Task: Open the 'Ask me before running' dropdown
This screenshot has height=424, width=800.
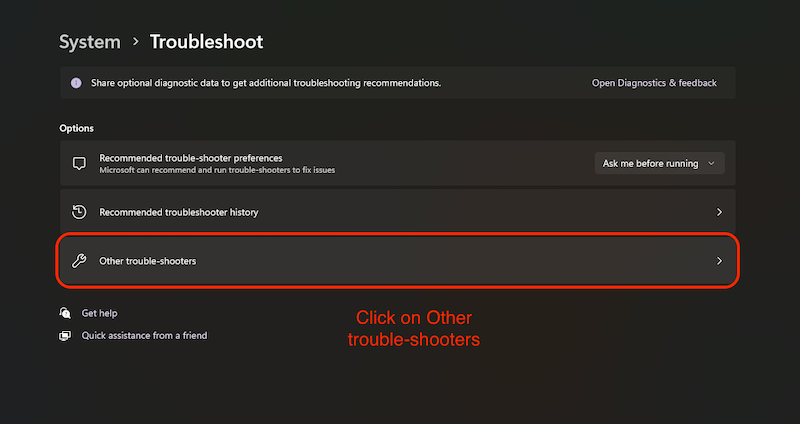Action: coord(659,163)
